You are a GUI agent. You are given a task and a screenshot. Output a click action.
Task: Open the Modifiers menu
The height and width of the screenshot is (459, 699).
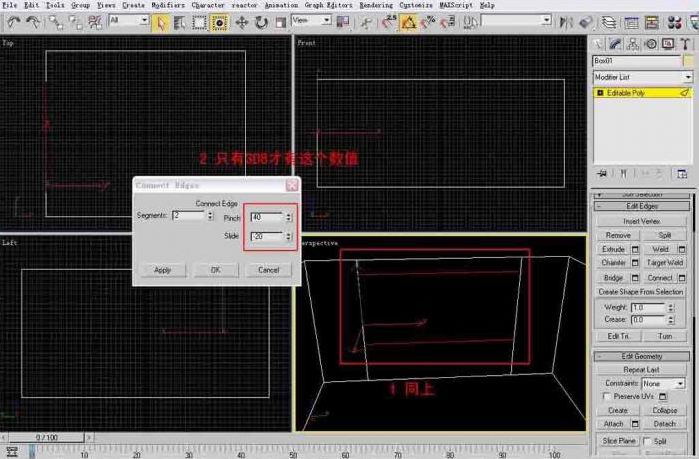click(166, 5)
